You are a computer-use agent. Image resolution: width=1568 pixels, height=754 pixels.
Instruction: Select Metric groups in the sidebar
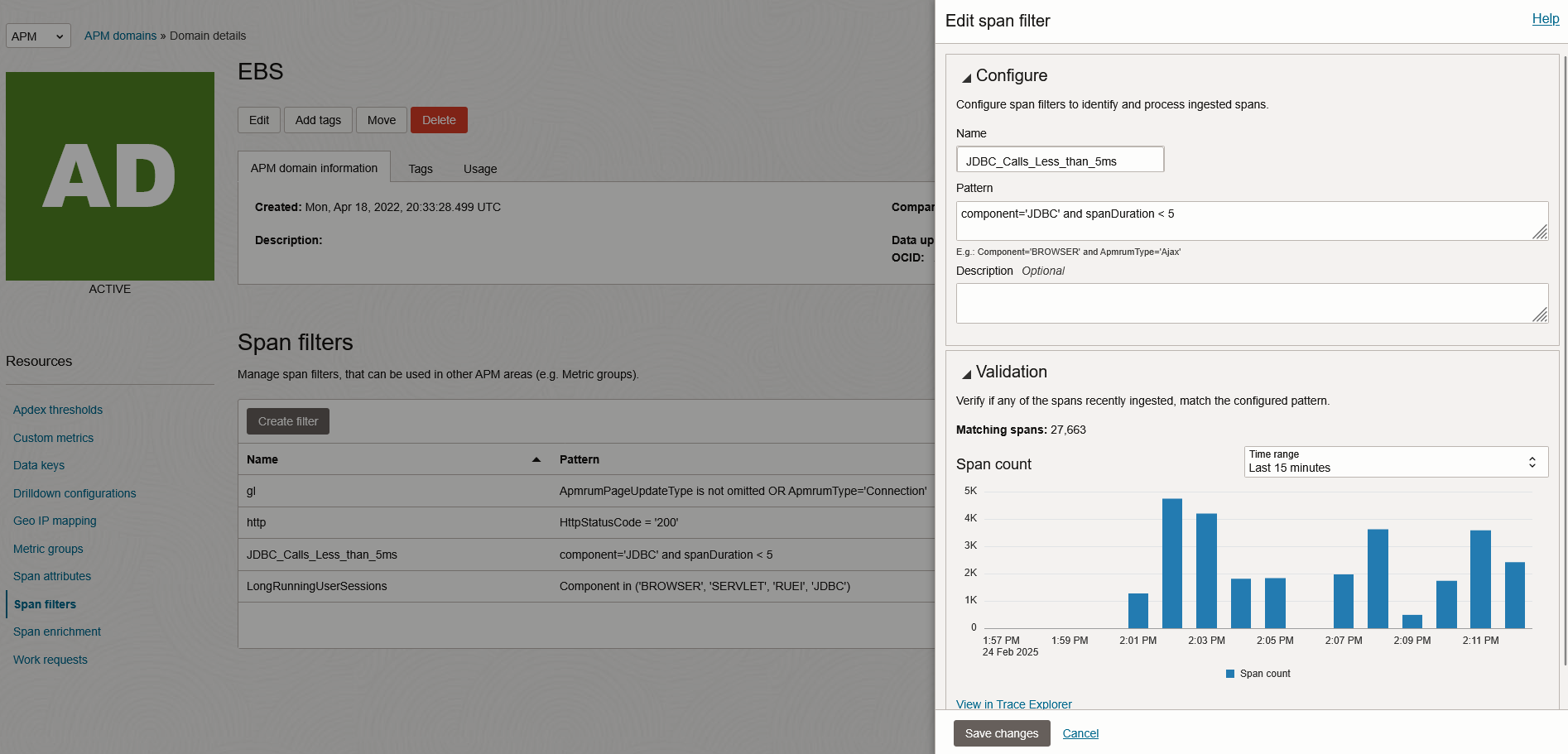(48, 549)
